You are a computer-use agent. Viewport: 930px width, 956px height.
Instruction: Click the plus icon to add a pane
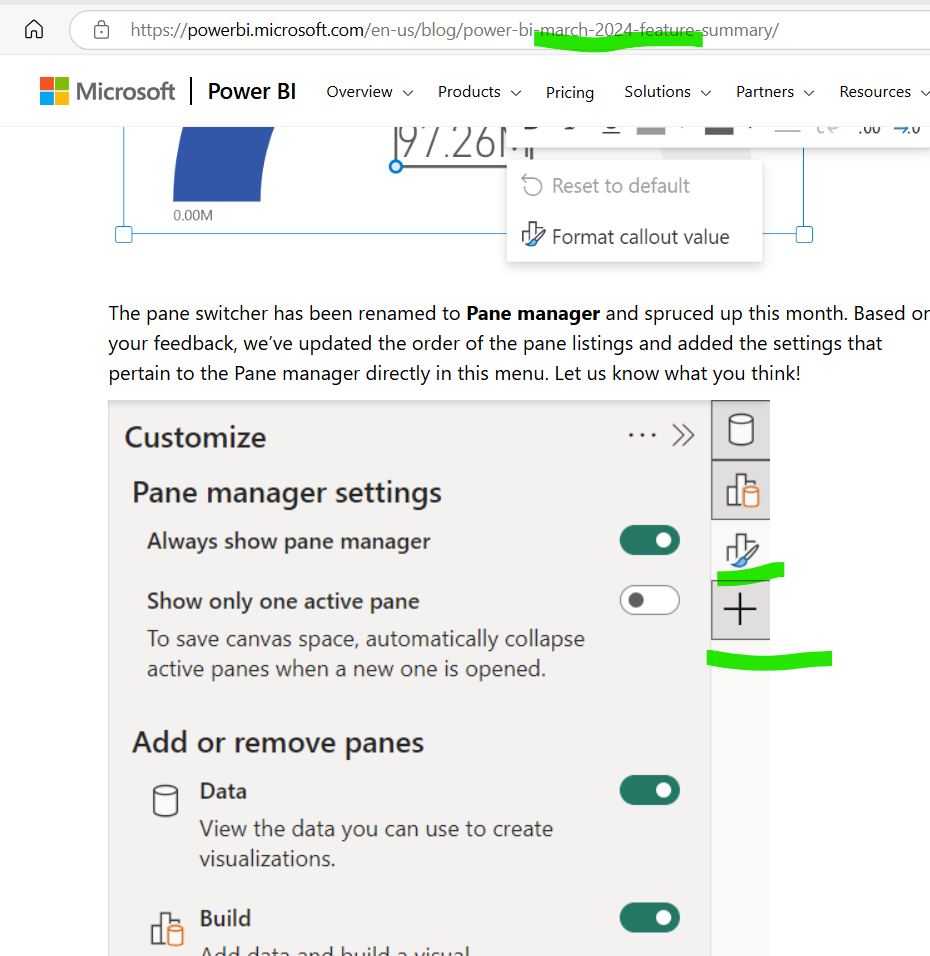coord(741,609)
